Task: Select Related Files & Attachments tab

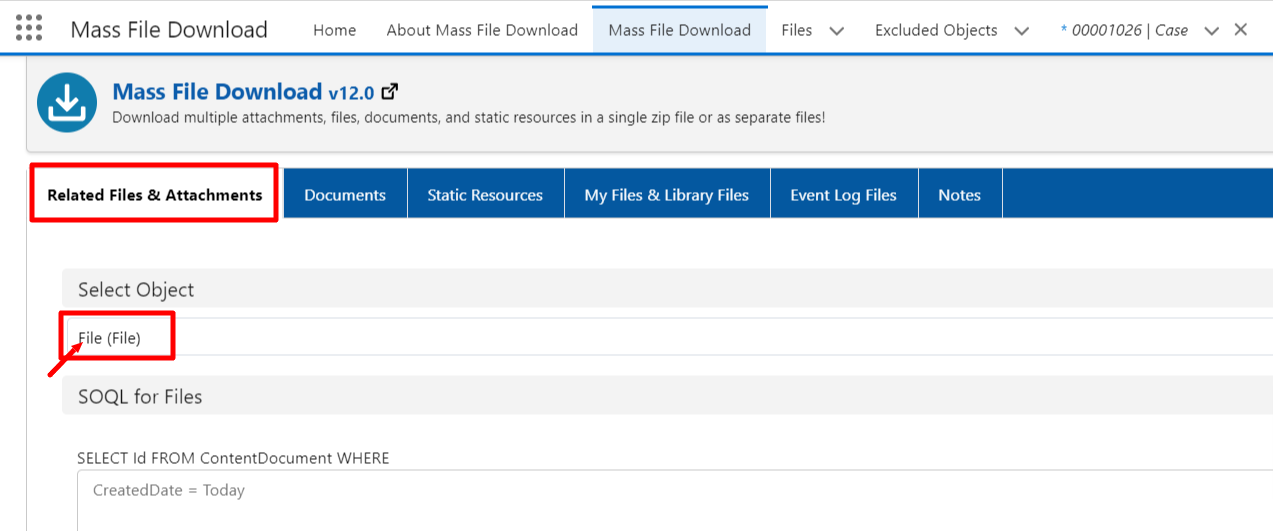Action: pyautogui.click(x=155, y=195)
